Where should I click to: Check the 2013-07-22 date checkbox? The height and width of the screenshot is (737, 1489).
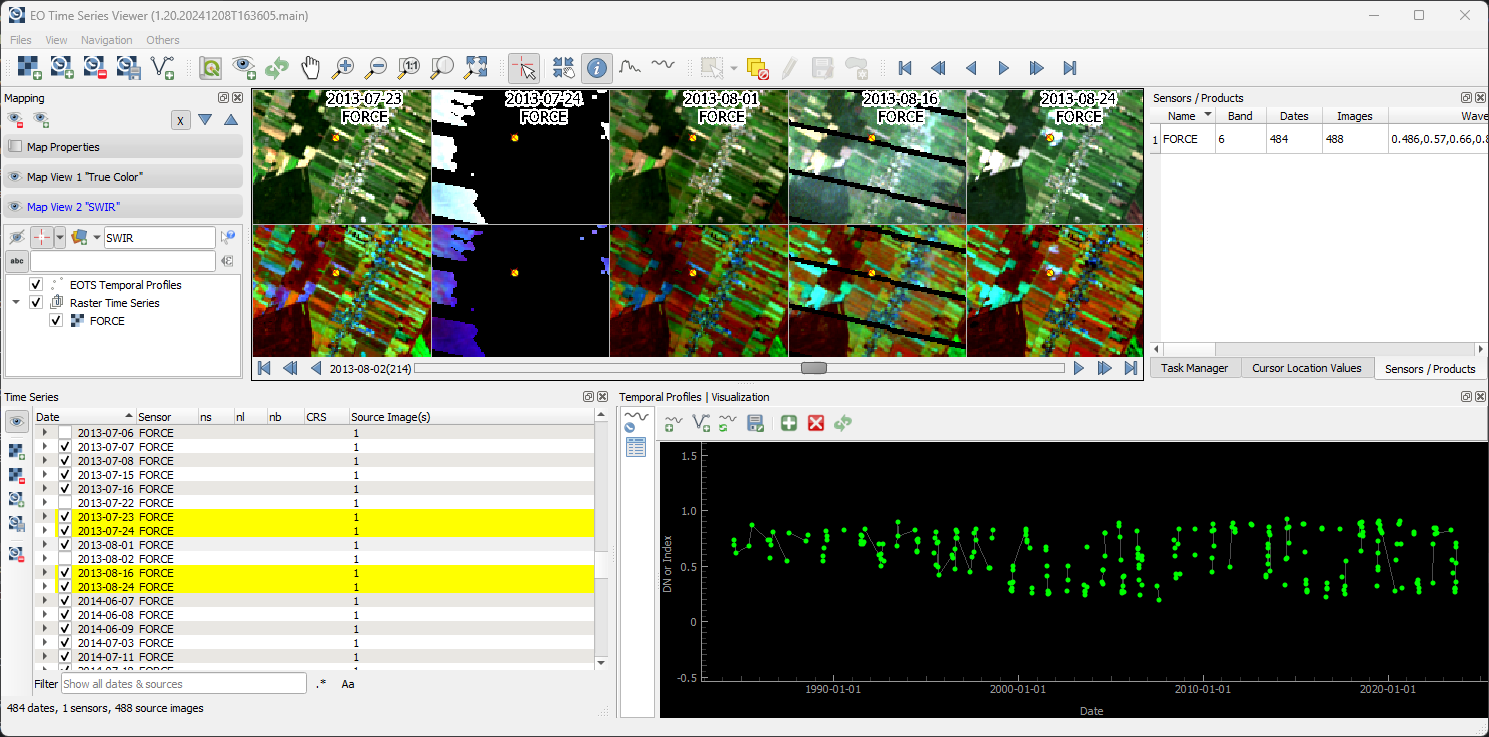coord(65,503)
